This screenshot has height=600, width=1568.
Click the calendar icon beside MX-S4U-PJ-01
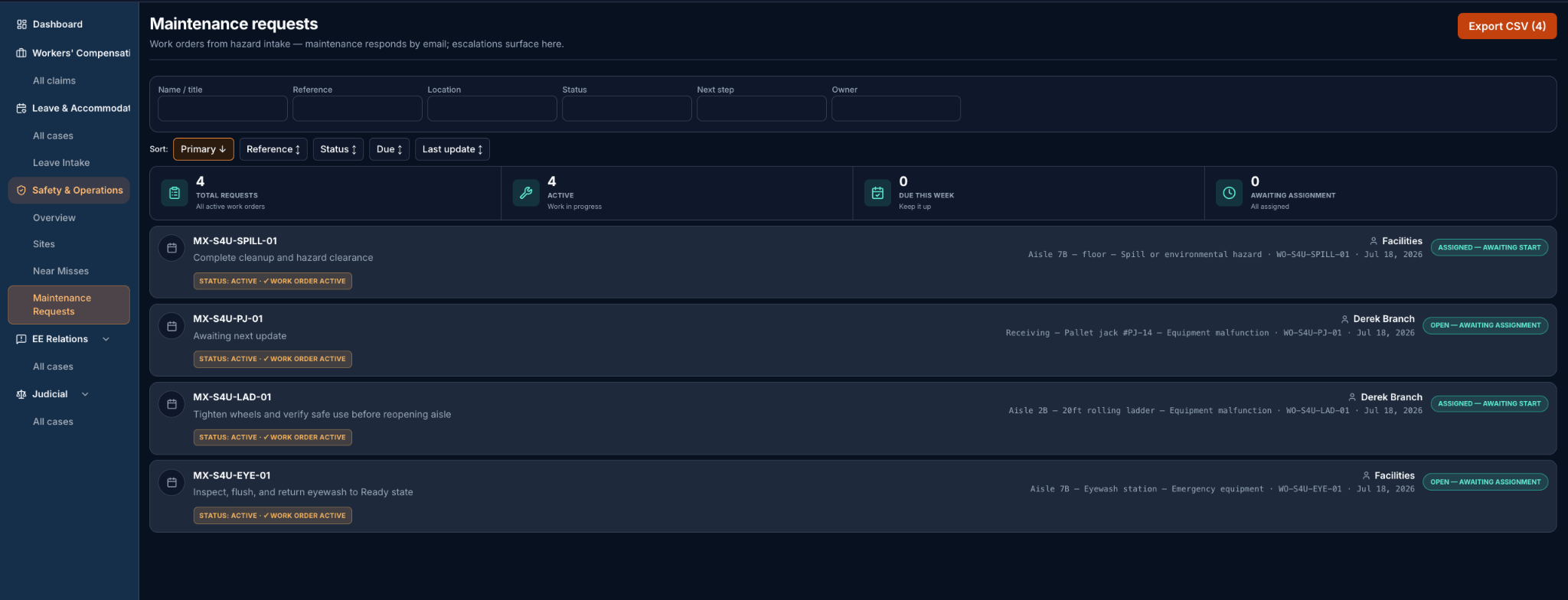[x=171, y=326]
